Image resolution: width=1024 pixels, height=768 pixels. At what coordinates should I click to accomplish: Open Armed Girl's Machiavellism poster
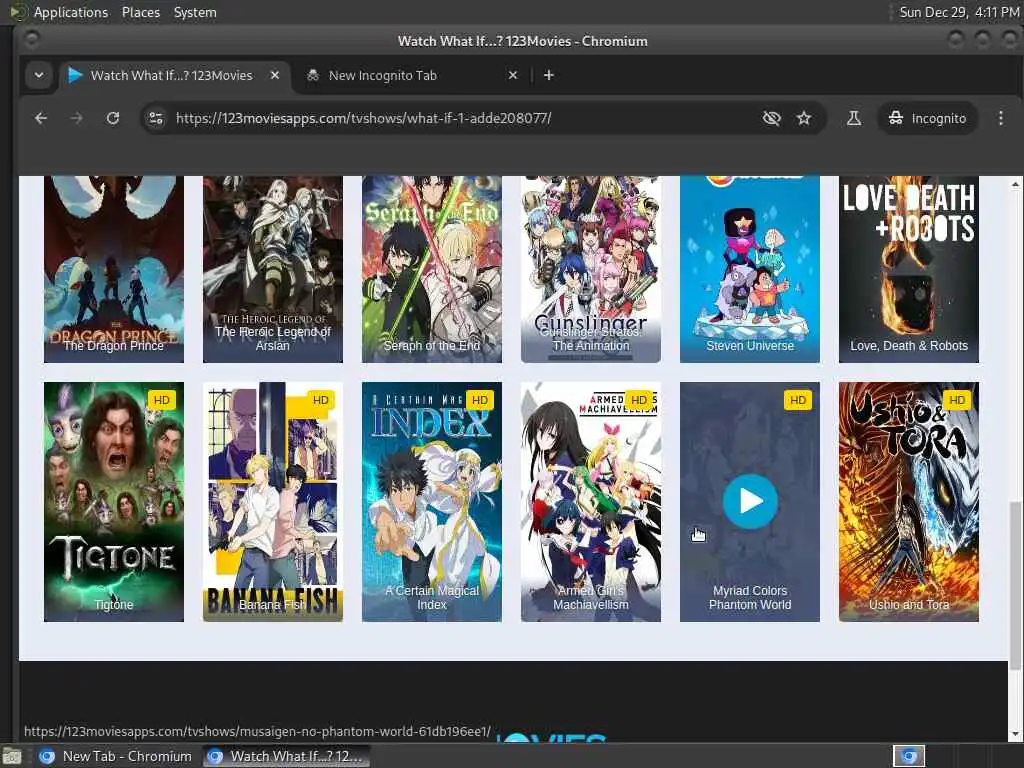(590, 502)
